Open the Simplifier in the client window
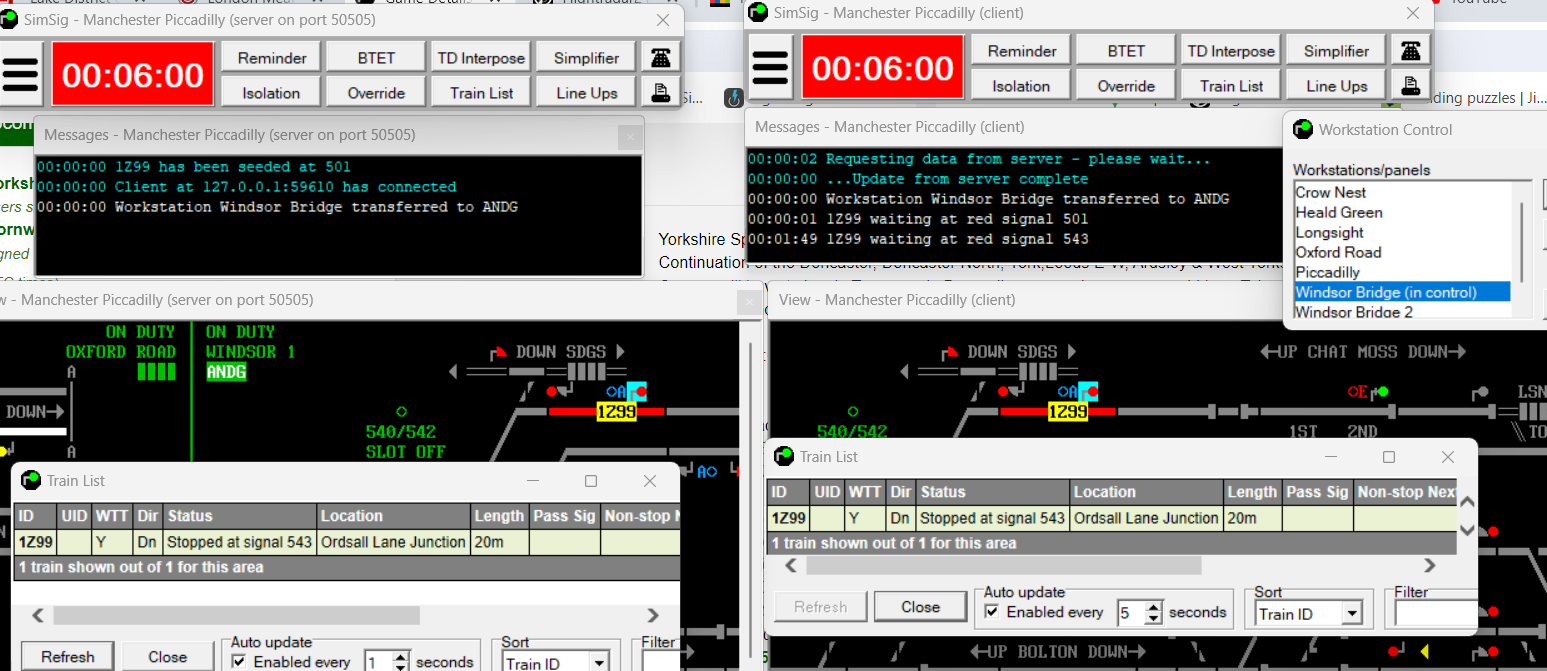 pos(1337,51)
